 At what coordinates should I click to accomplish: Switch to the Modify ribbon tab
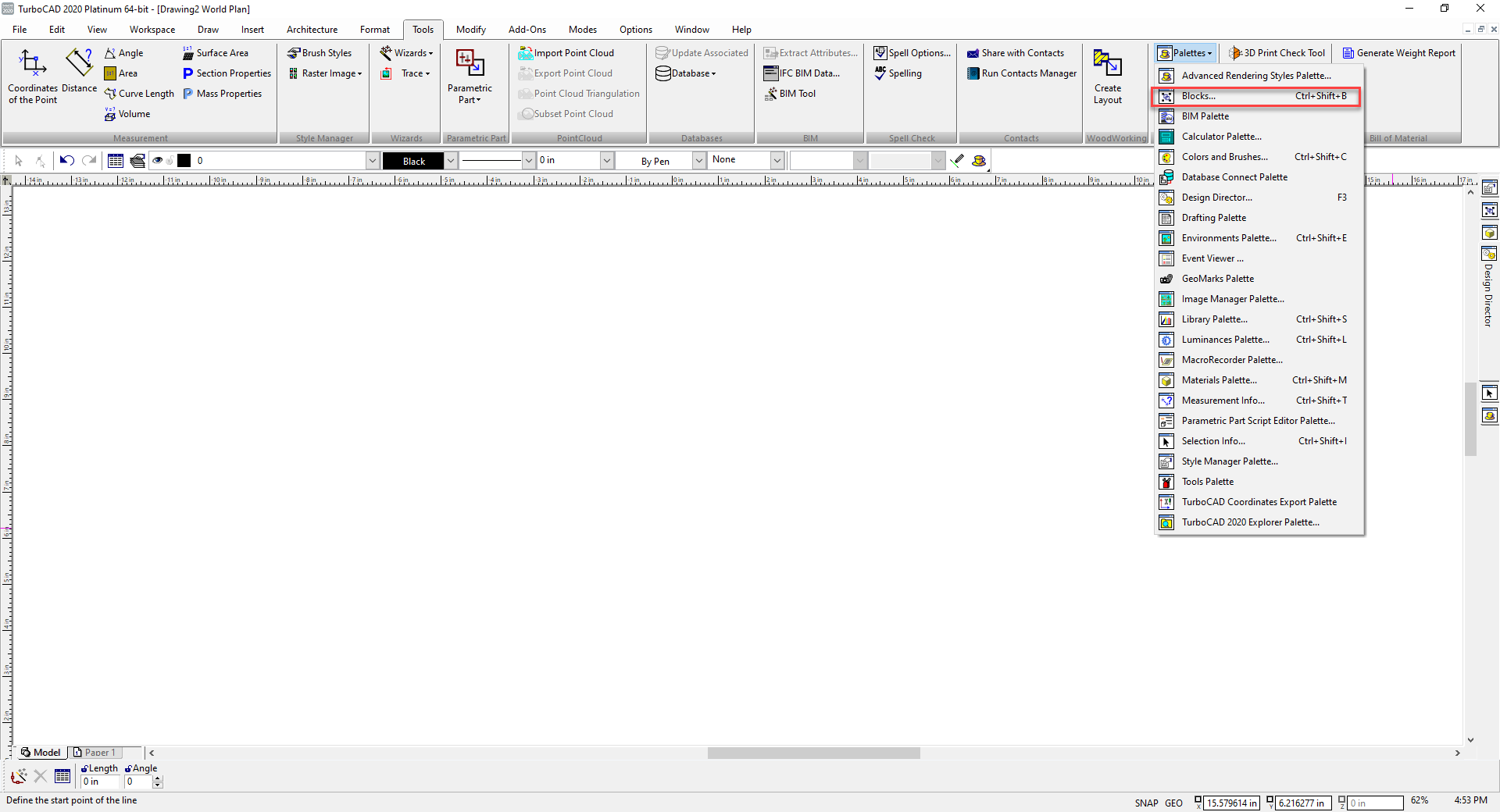point(471,30)
